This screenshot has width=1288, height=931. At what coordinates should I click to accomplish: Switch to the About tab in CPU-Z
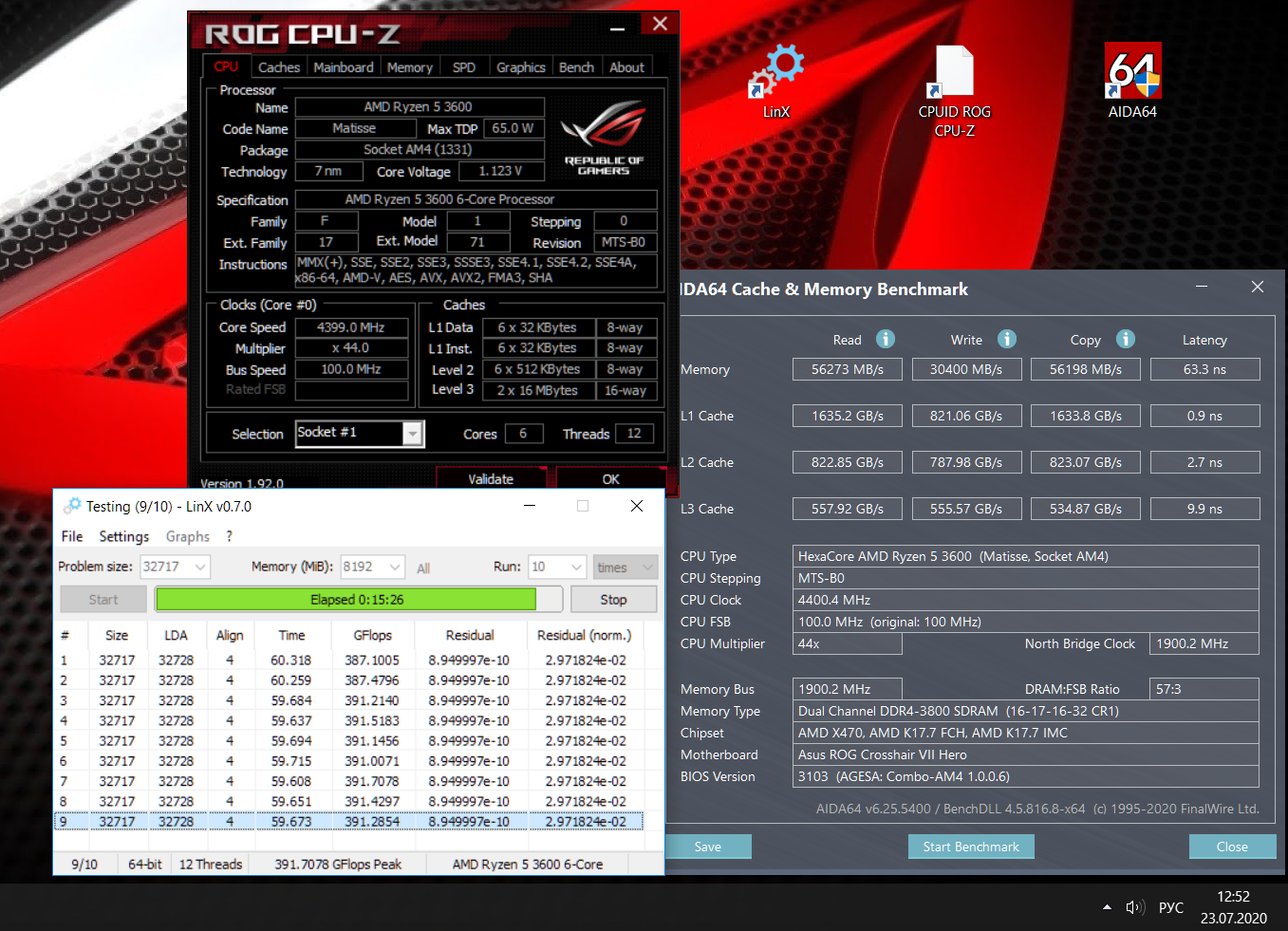(x=626, y=67)
